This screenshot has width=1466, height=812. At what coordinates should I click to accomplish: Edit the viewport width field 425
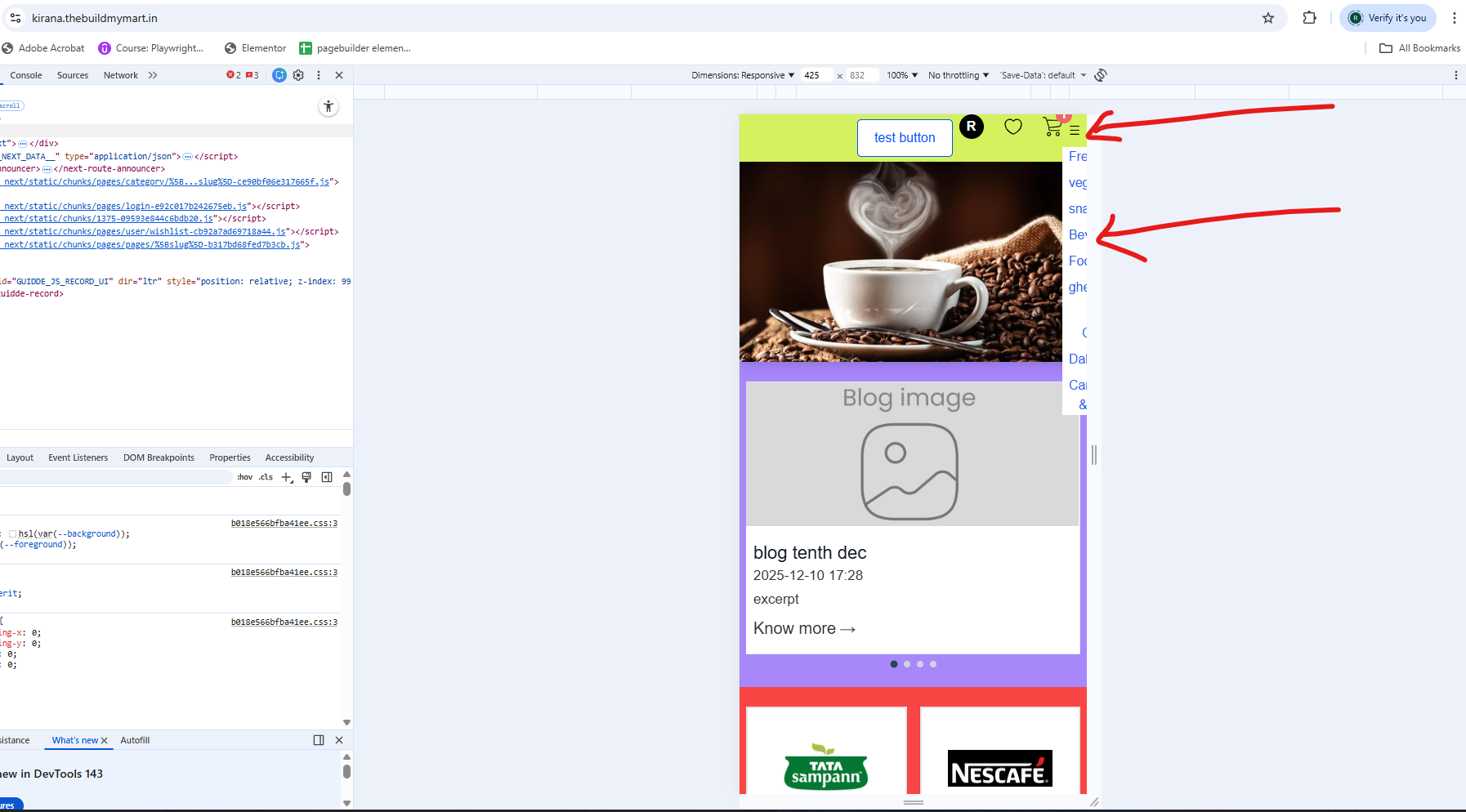[x=817, y=75]
